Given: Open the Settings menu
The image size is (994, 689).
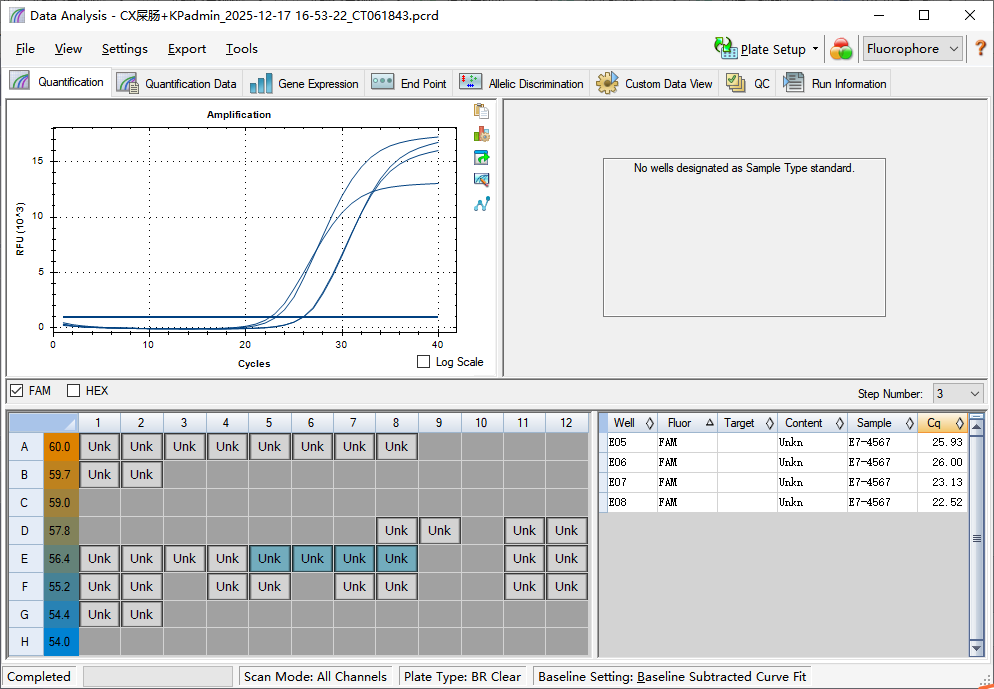Looking at the screenshot, I should coord(125,49).
